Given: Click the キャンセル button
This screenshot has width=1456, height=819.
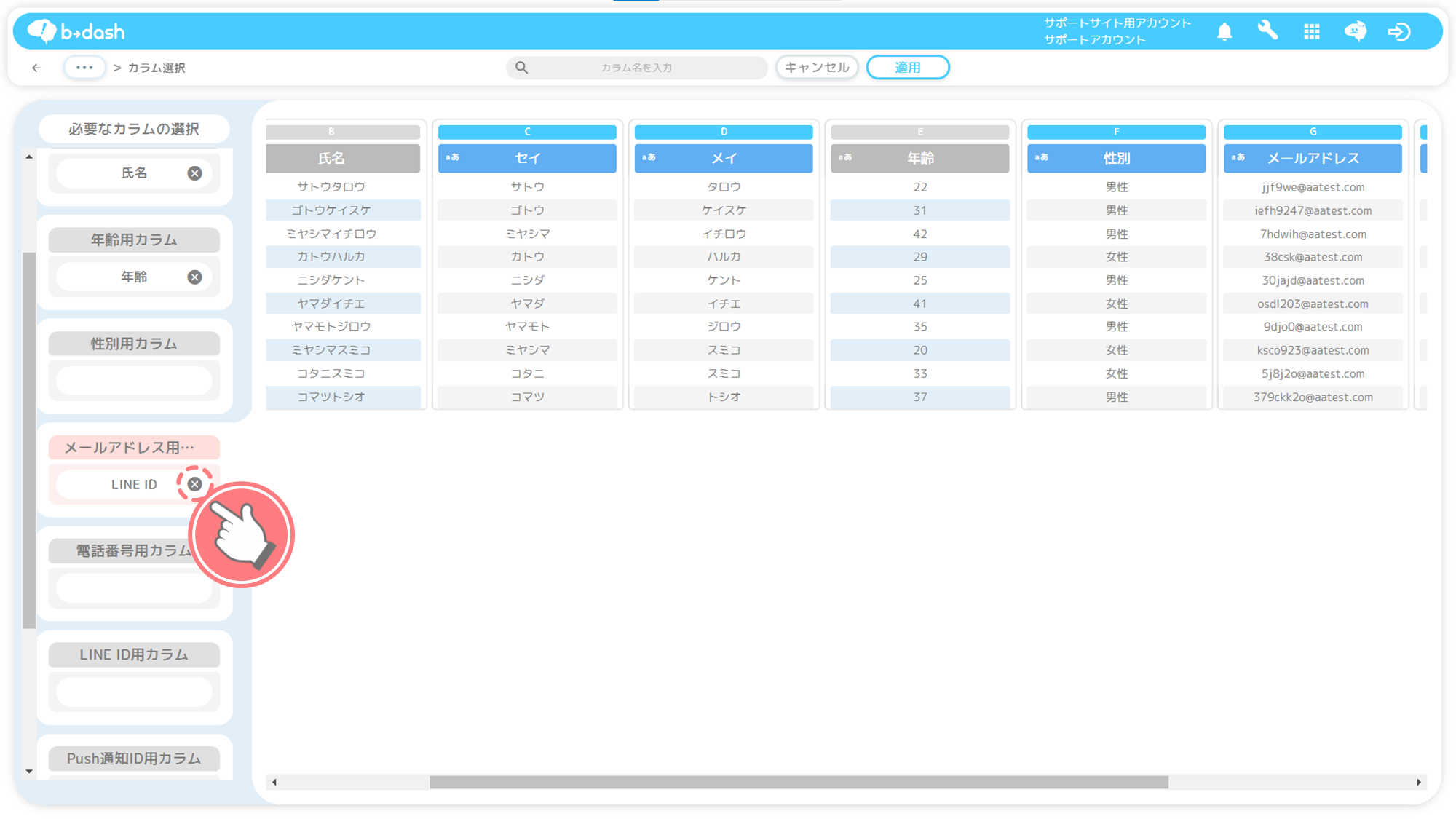Looking at the screenshot, I should coord(817,68).
